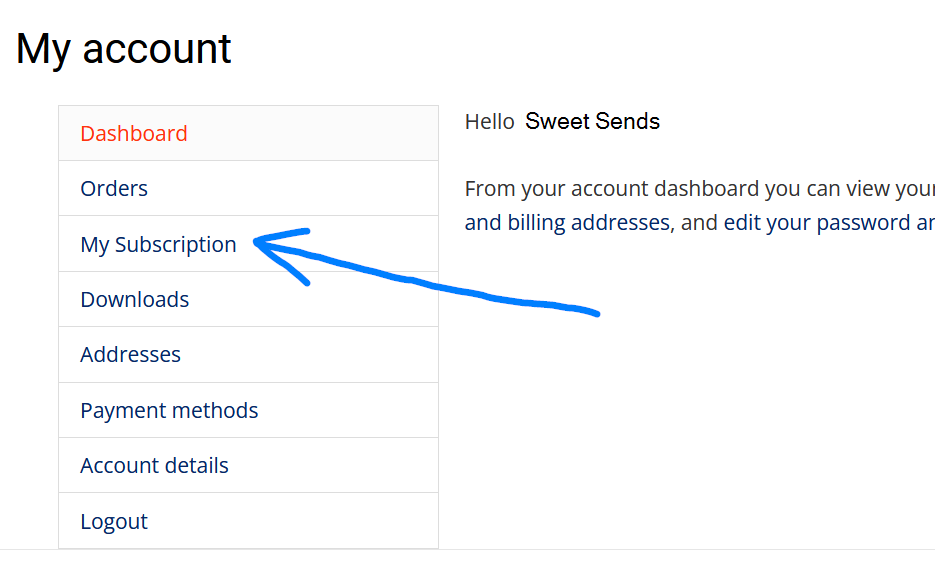Screen dimensions: 935x569
Task: Open Account details
Action: coord(154,466)
